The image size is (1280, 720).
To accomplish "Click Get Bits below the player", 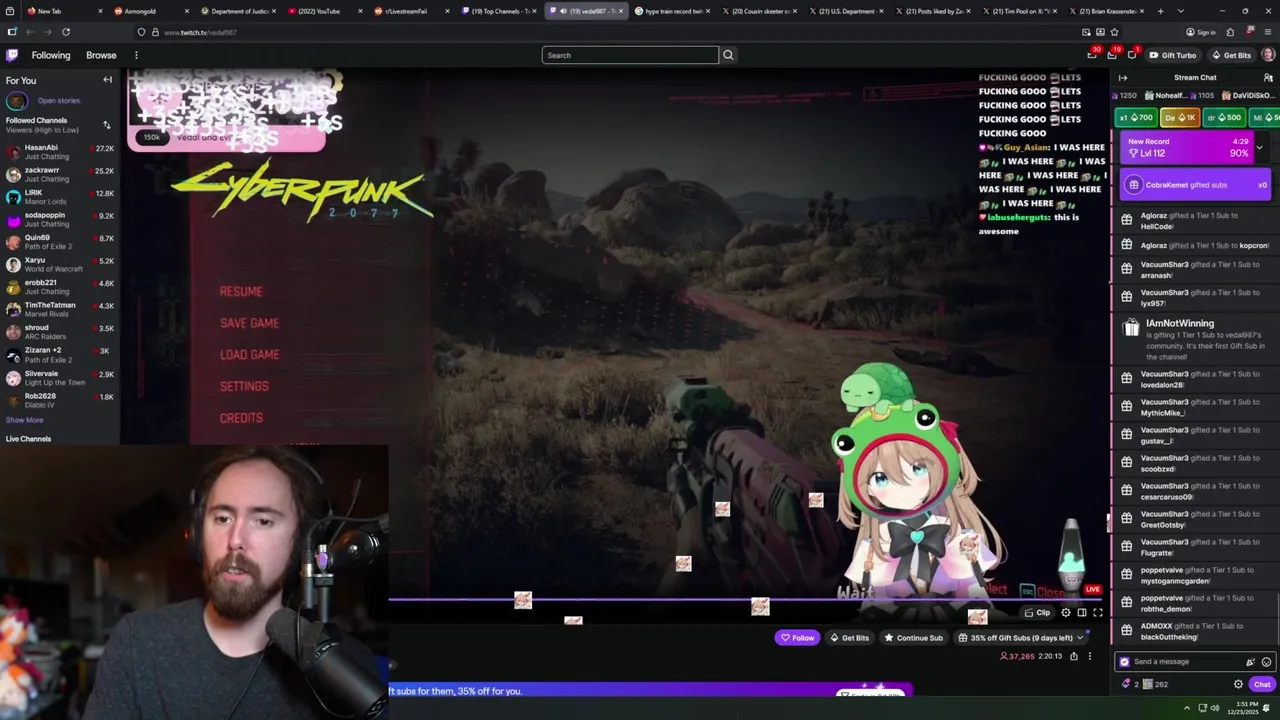I will point(849,638).
